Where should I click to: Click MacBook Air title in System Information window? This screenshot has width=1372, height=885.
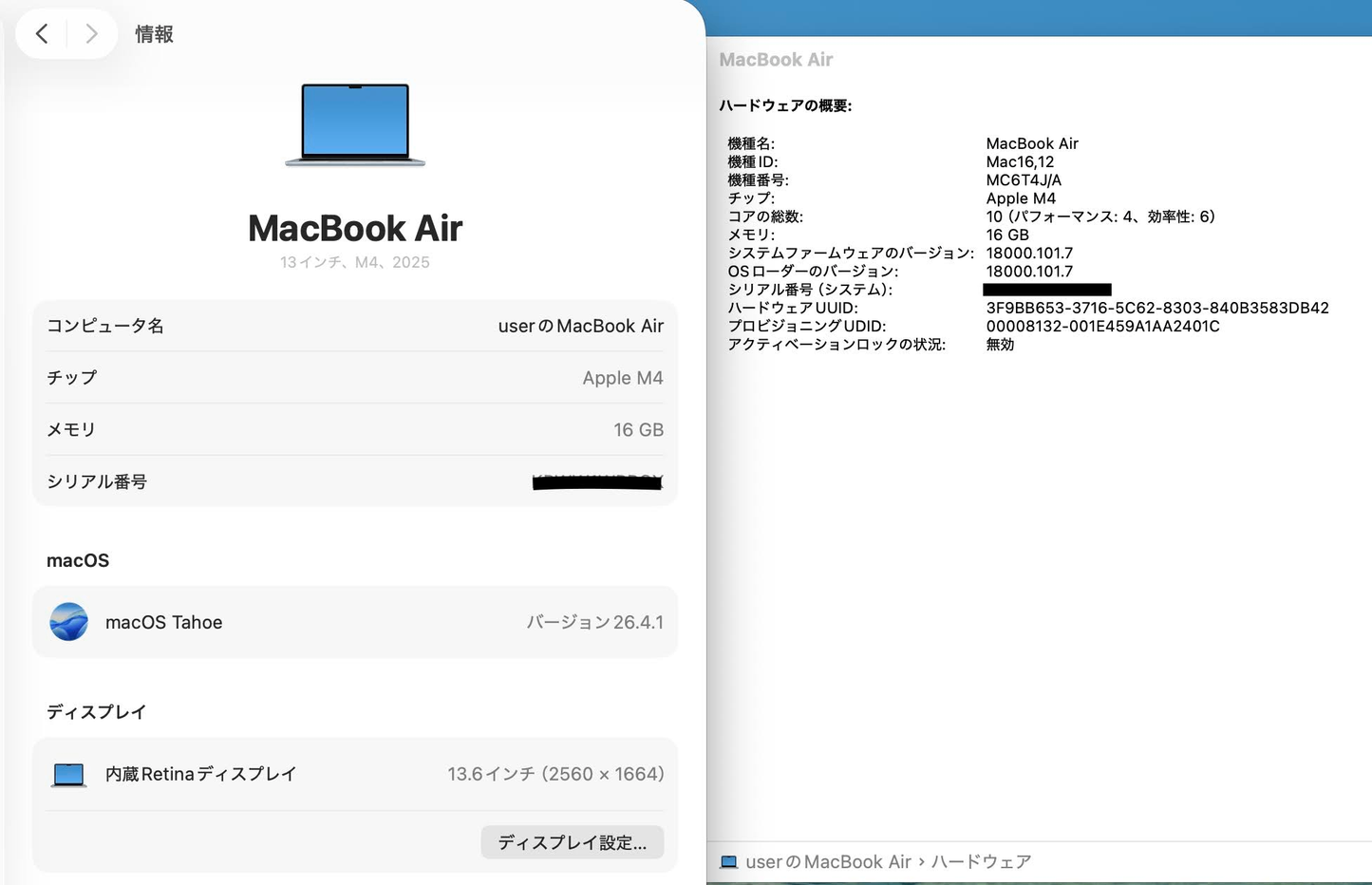(x=776, y=60)
